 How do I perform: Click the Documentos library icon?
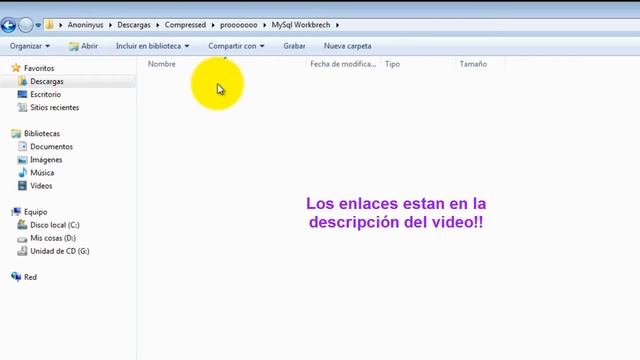(22, 147)
